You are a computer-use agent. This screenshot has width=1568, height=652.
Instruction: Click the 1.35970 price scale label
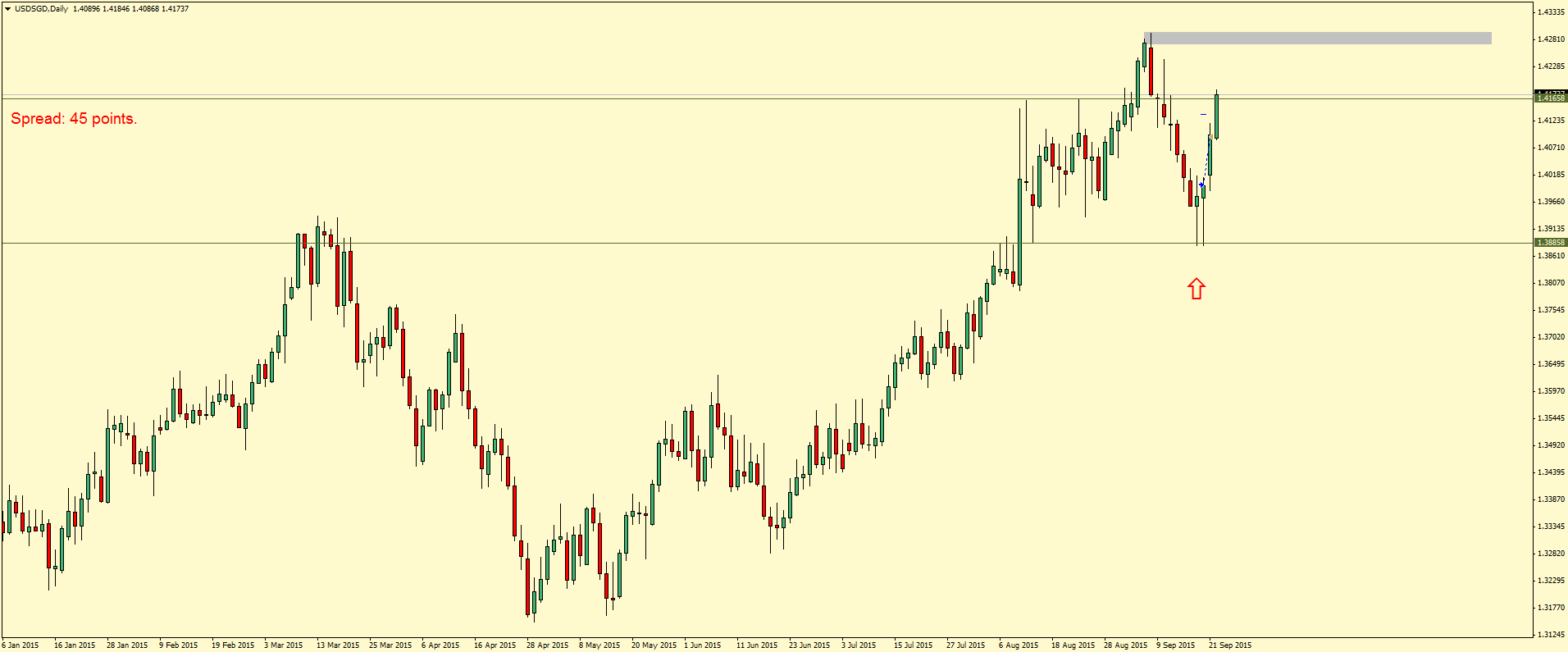click(1552, 391)
